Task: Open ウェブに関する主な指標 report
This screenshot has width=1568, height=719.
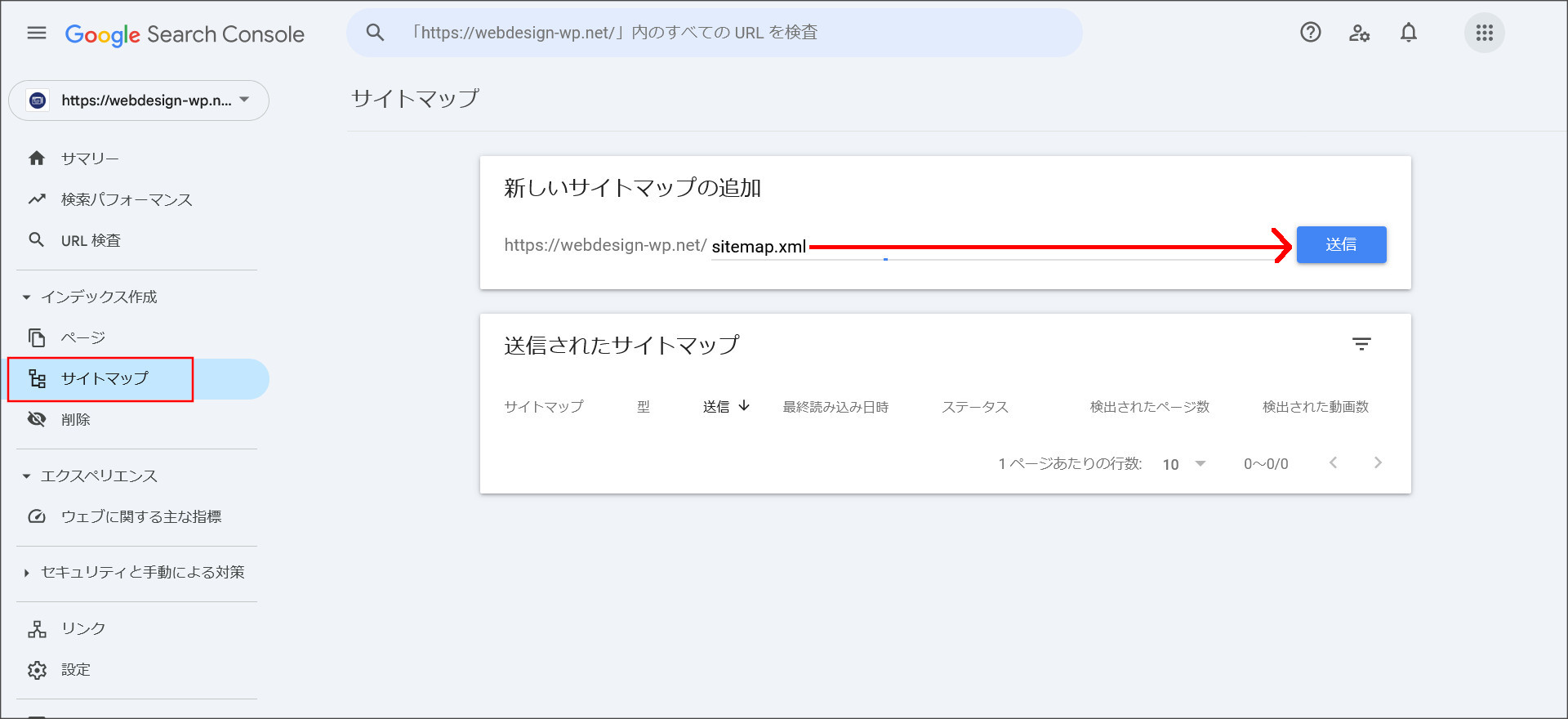Action: tap(141, 516)
